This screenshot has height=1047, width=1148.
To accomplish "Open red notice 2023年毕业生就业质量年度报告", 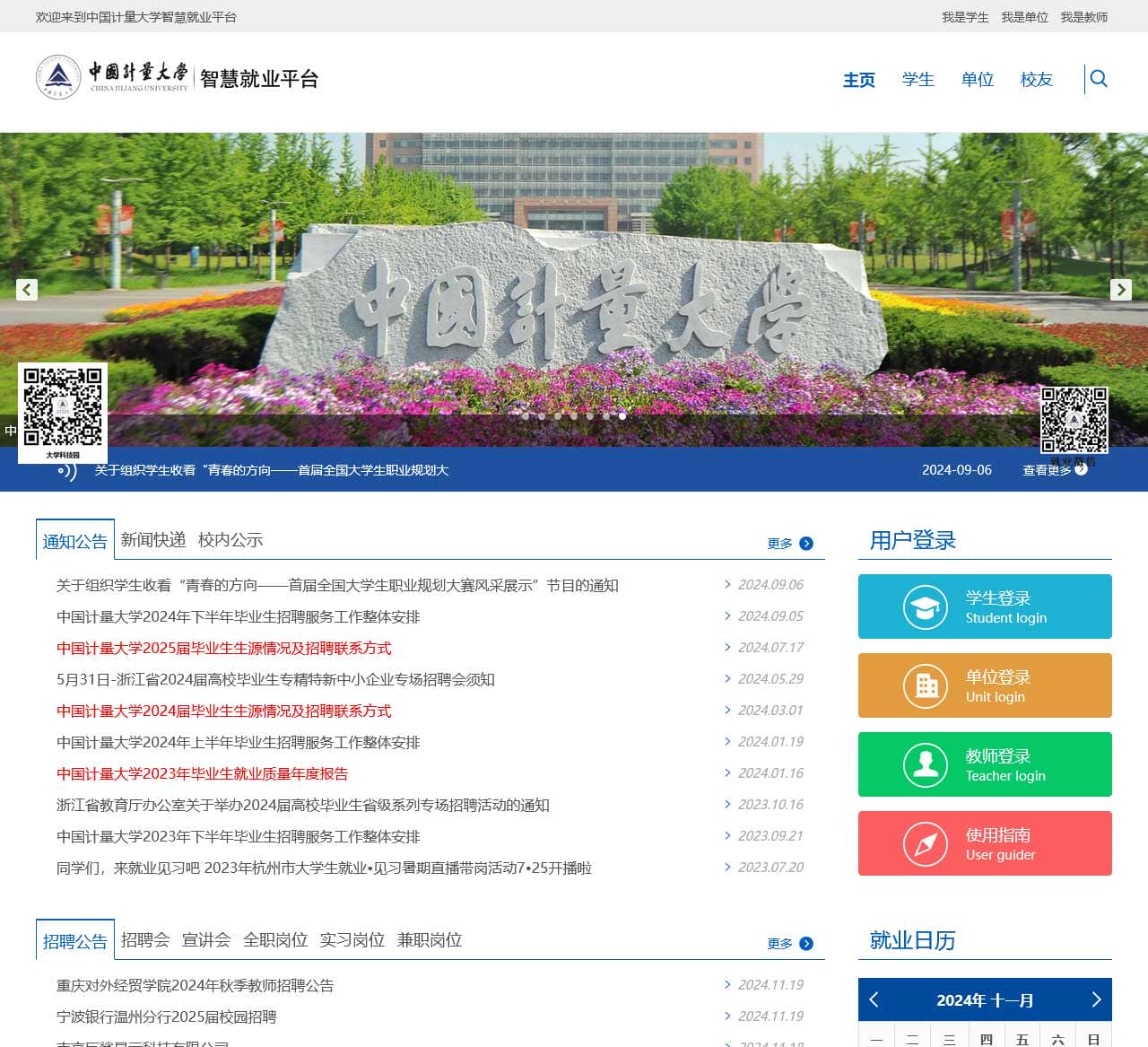I will click(202, 773).
